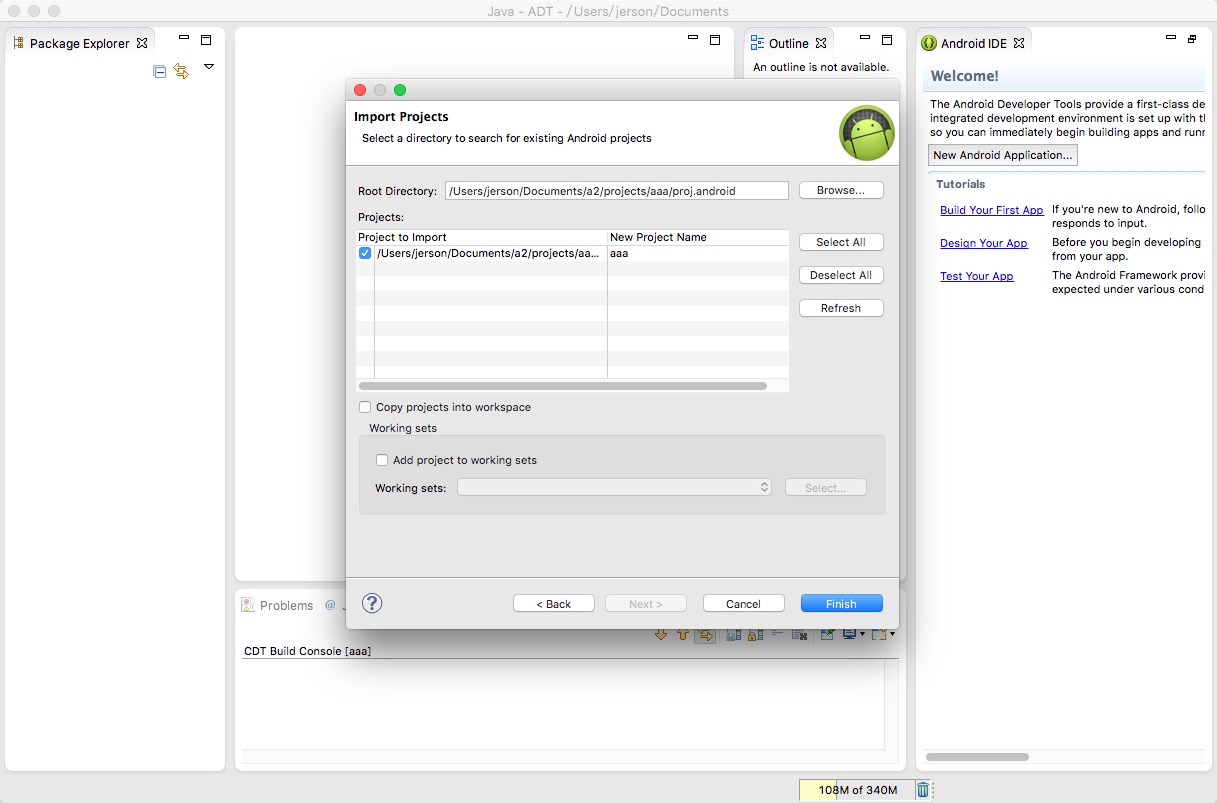Minimize the editor area

[693, 39]
